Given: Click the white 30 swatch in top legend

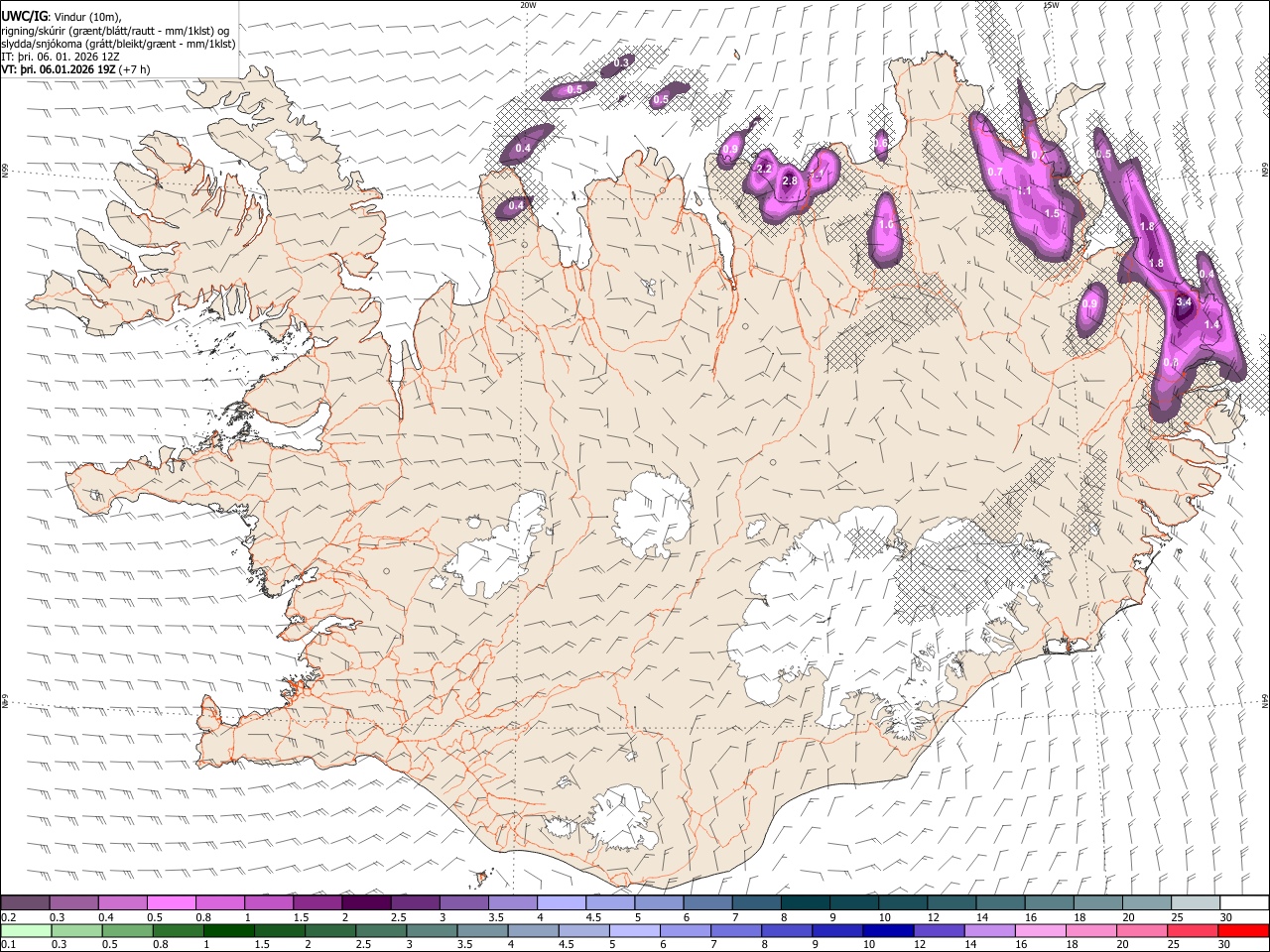Looking at the screenshot, I should pyautogui.click(x=1244, y=902).
